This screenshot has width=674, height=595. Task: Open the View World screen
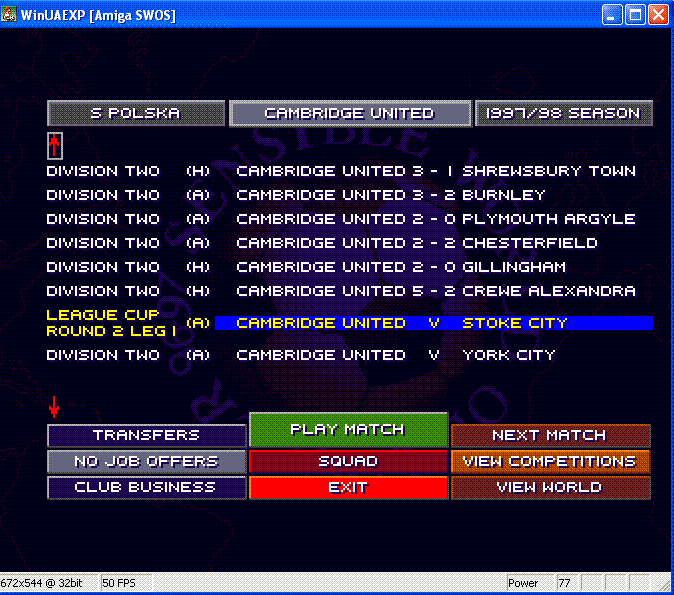550,488
